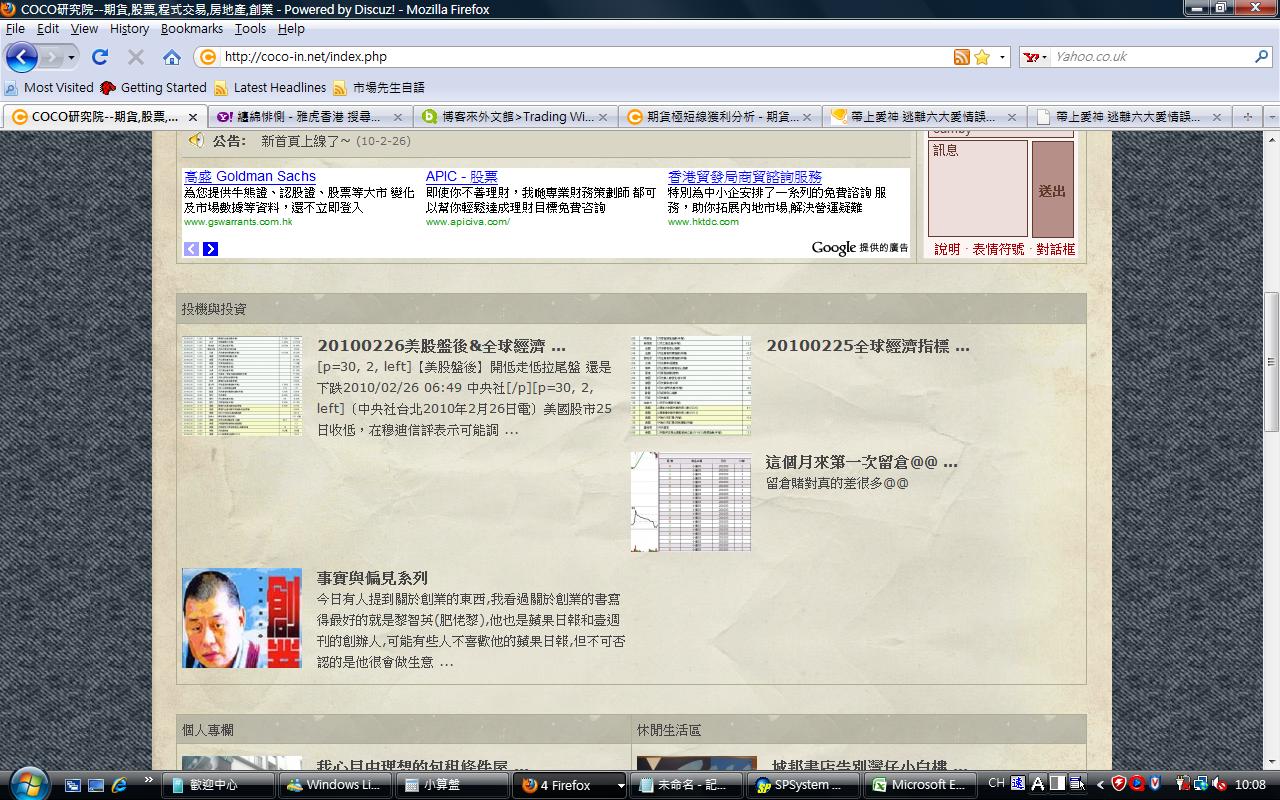Open the Help menu
Image resolution: width=1280 pixels, height=800 pixels.
point(291,29)
